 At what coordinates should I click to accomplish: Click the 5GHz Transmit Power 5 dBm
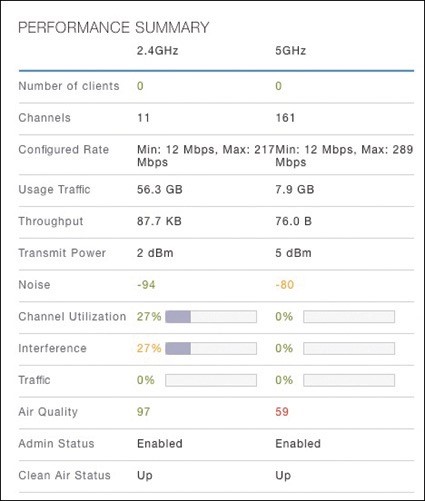pos(293,253)
